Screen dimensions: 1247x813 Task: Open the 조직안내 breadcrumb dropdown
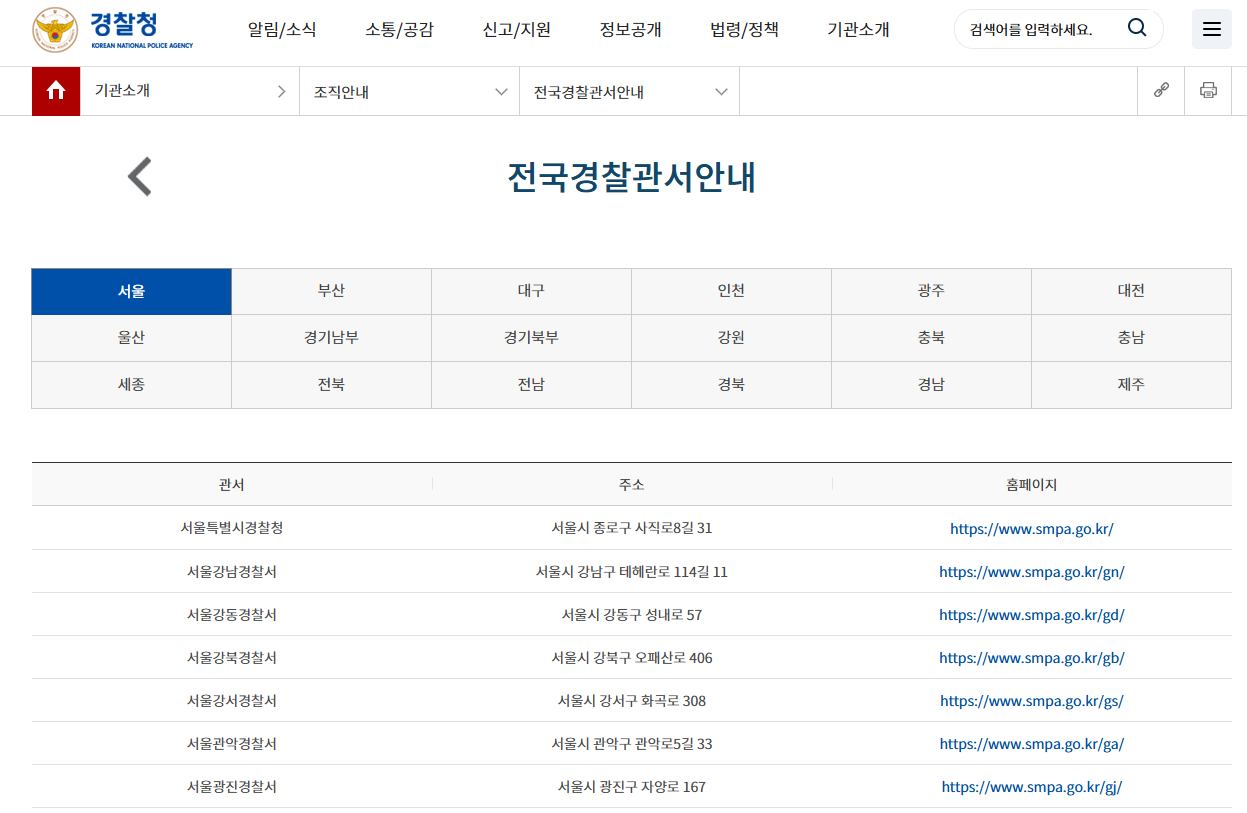pyautogui.click(x=409, y=91)
